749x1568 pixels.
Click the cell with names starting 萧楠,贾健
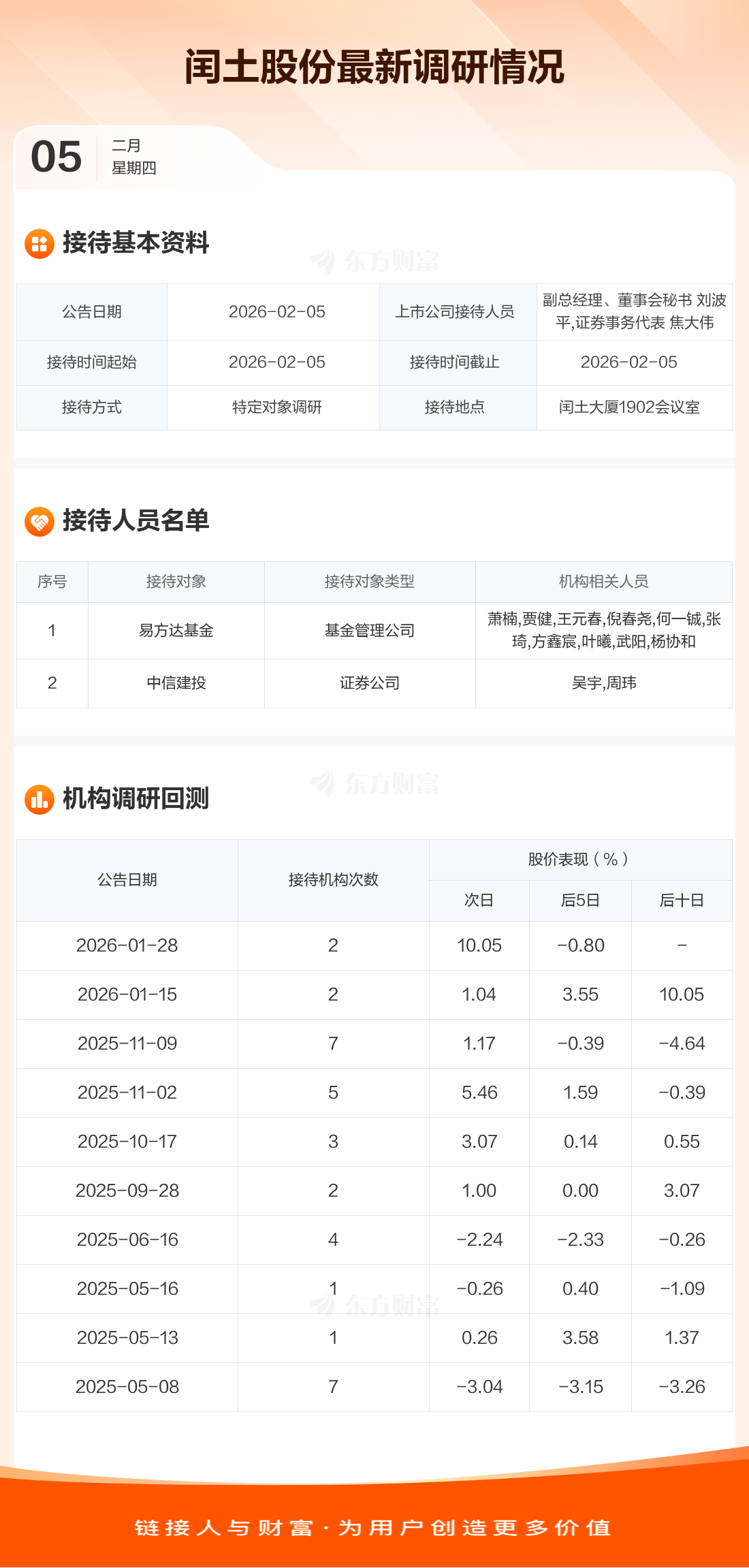(604, 631)
